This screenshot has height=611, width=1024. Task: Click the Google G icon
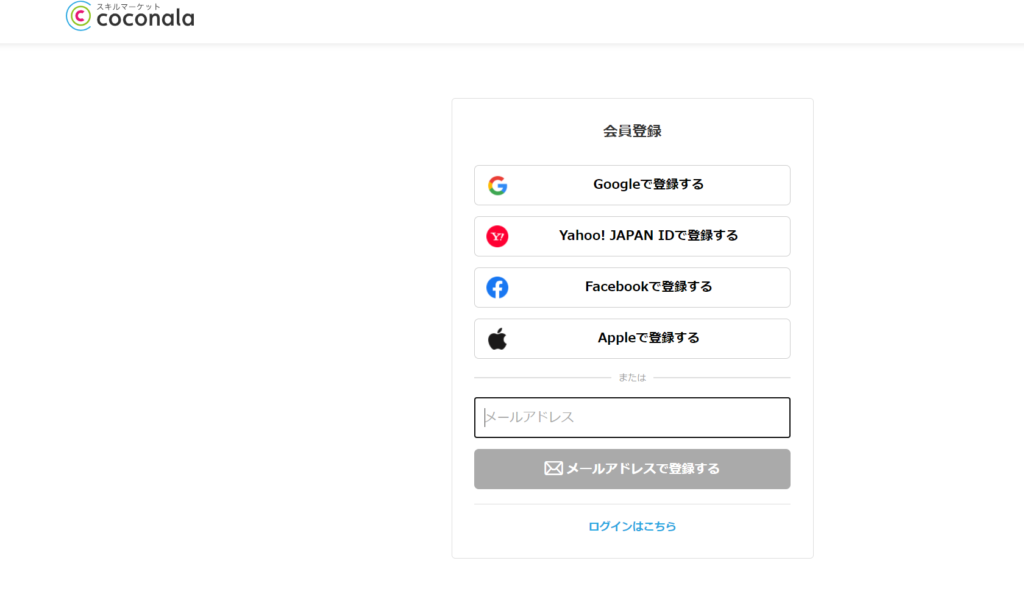(498, 185)
